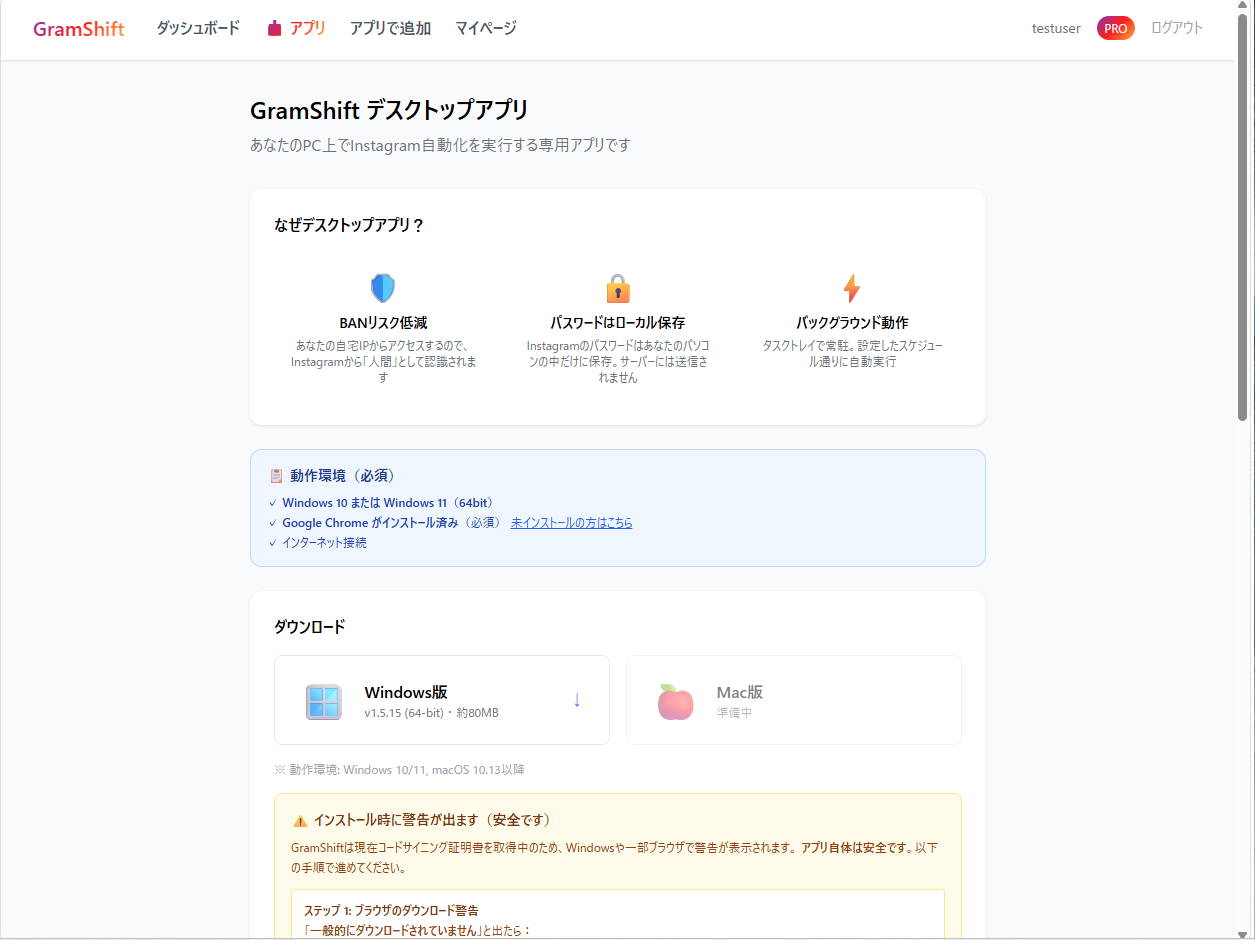Download the Windows版 app
1255x940 pixels.
tap(442, 700)
